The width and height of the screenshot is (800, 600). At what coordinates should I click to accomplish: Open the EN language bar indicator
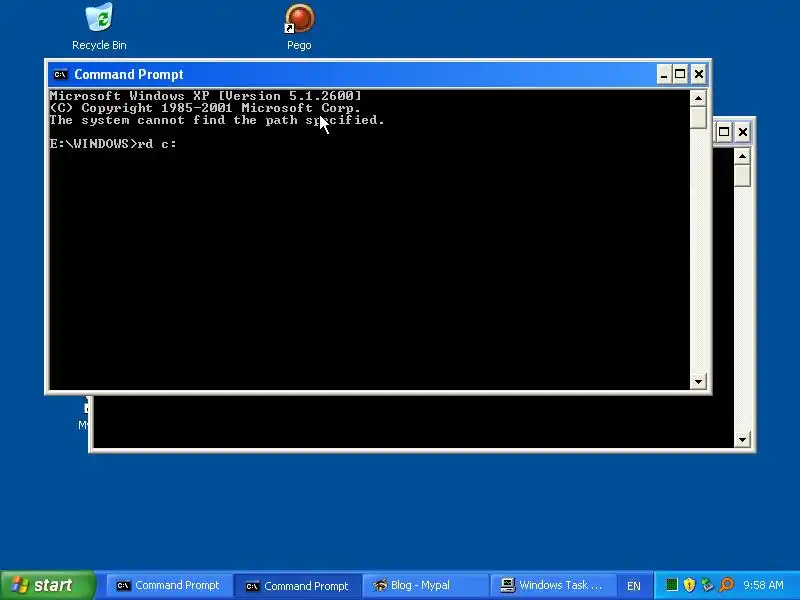(634, 586)
